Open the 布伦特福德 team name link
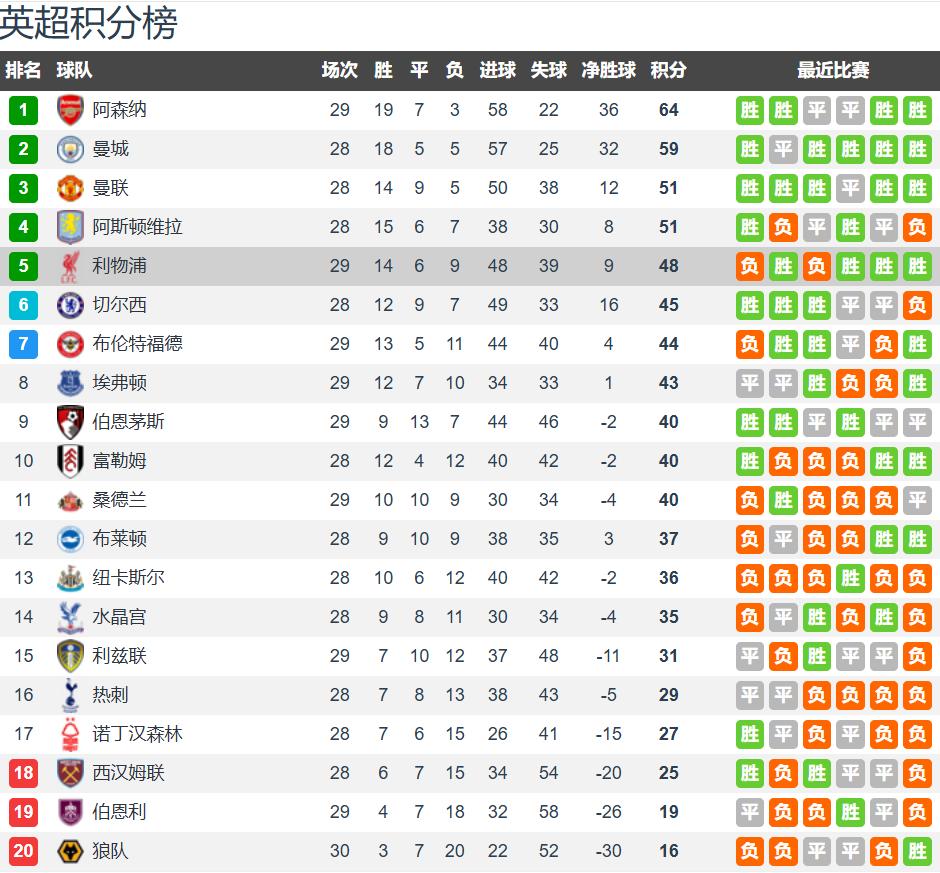 137,344
